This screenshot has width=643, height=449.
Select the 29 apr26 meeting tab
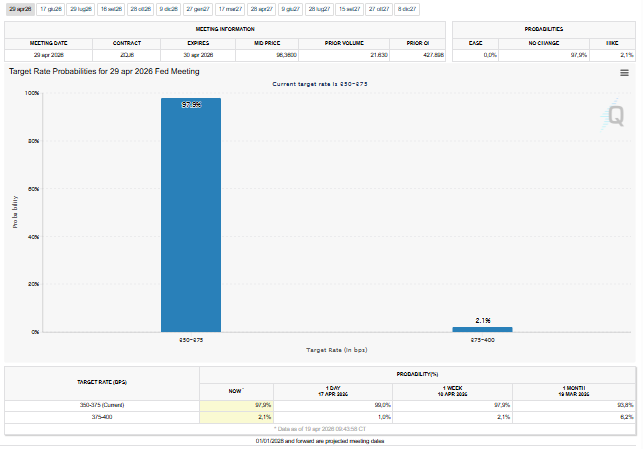point(20,8)
